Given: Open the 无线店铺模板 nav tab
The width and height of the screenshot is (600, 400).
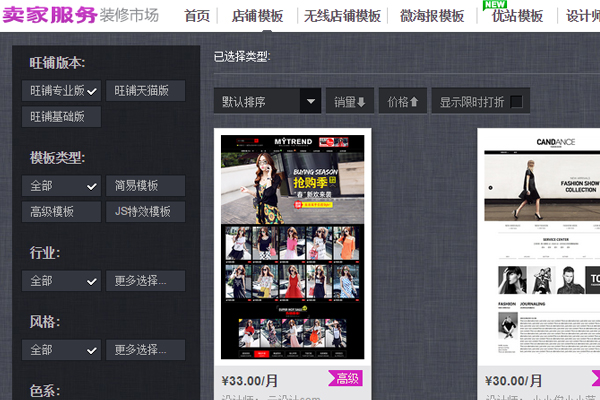Looking at the screenshot, I should (342, 16).
